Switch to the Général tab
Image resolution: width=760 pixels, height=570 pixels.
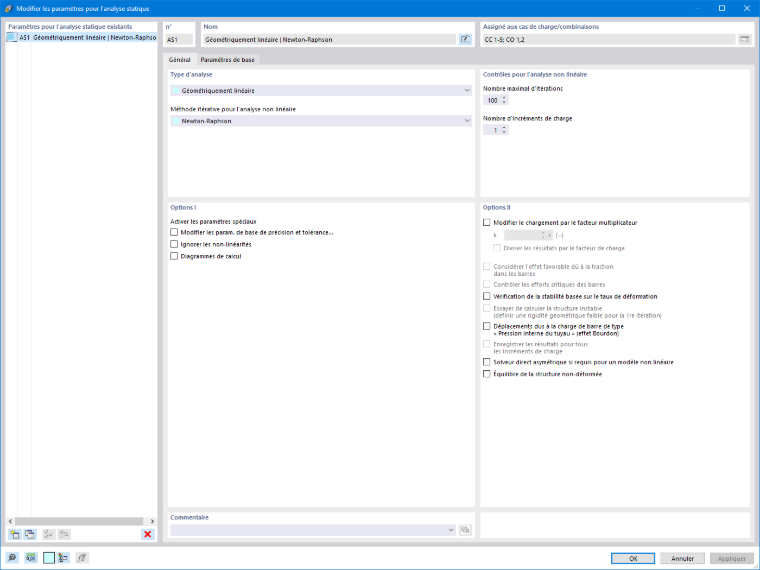[179, 60]
